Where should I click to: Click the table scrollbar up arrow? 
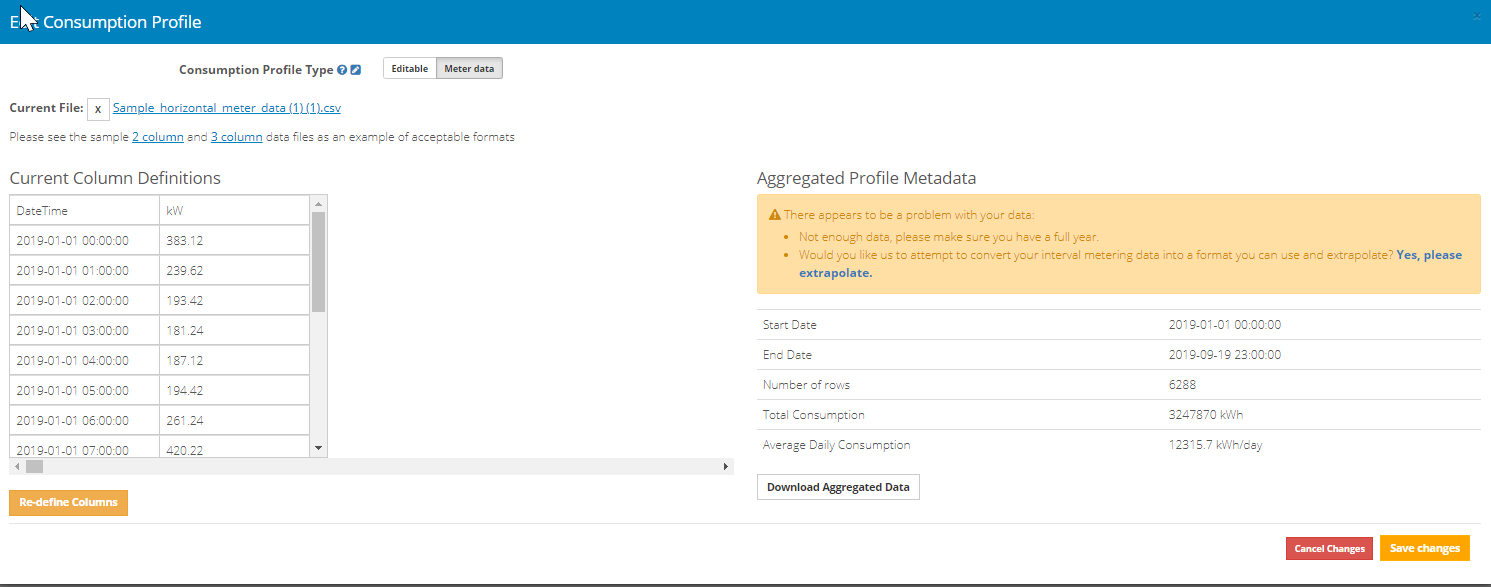click(319, 203)
